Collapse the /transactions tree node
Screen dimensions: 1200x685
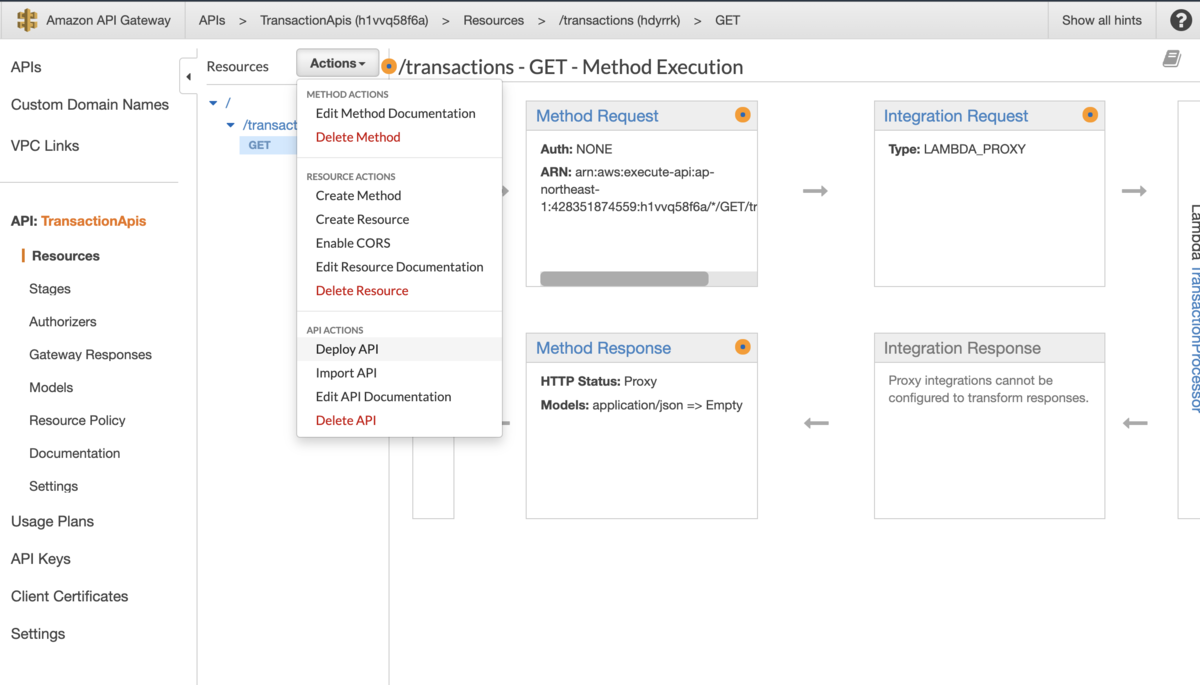click(x=231, y=126)
